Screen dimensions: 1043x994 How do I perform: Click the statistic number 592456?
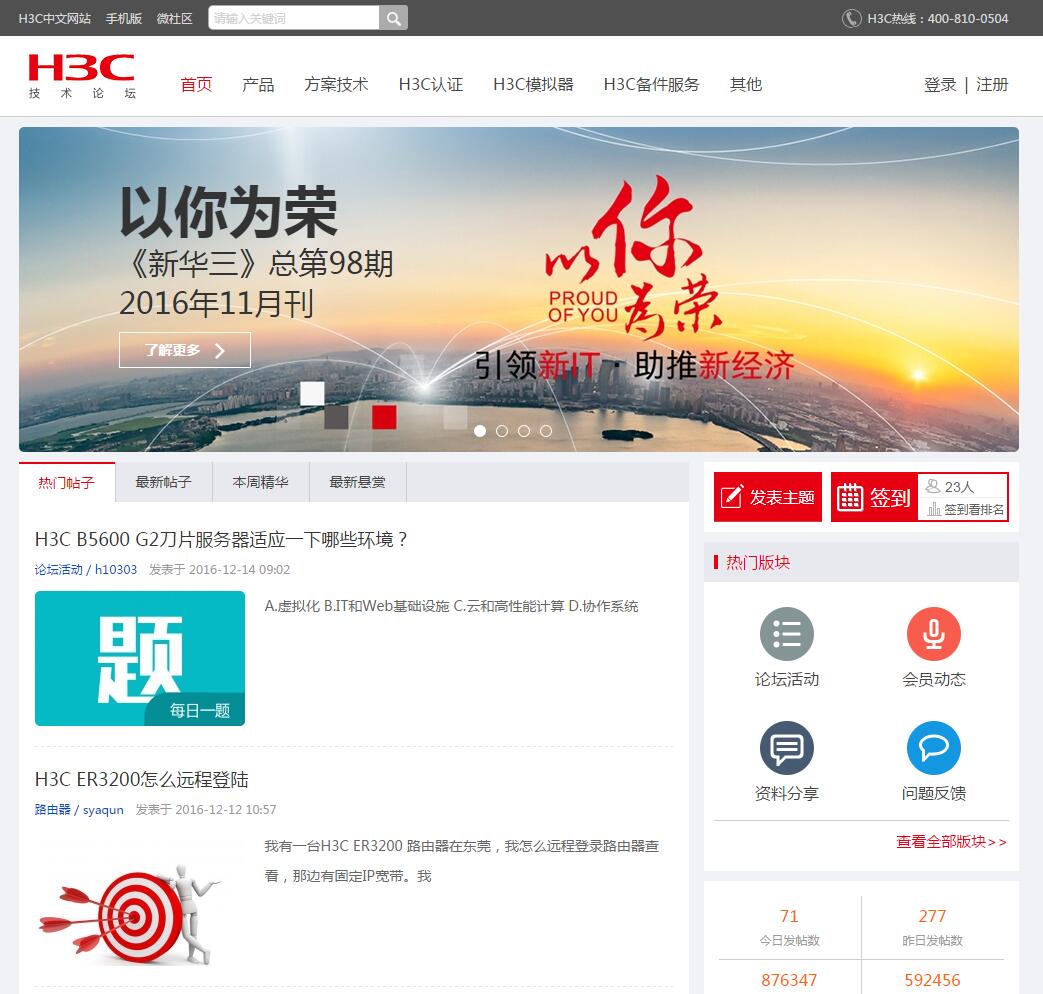[932, 980]
